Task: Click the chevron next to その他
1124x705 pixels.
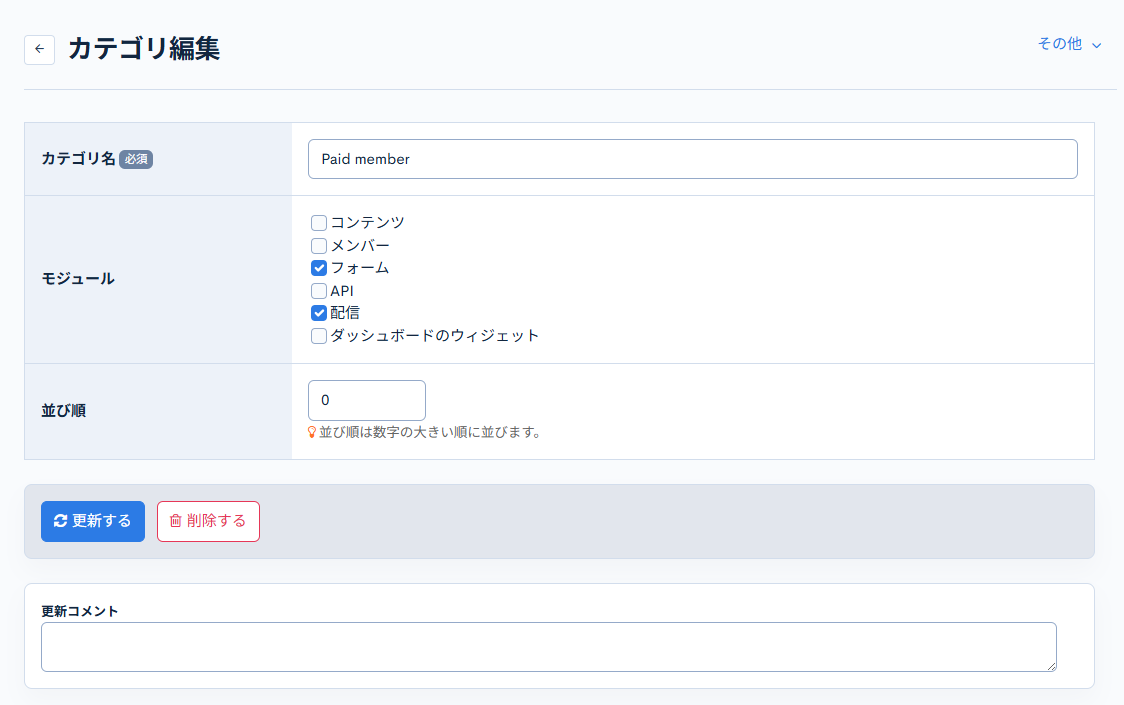Action: pos(1098,44)
